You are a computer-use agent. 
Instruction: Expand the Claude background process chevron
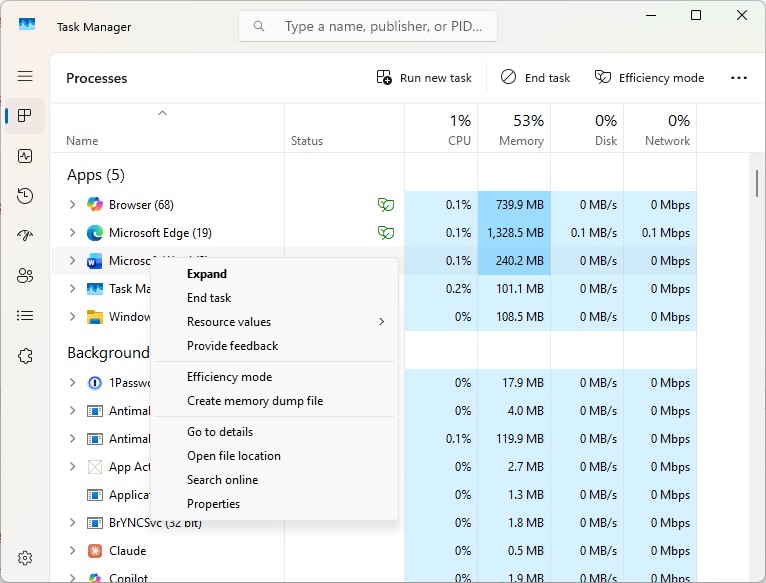coord(72,550)
